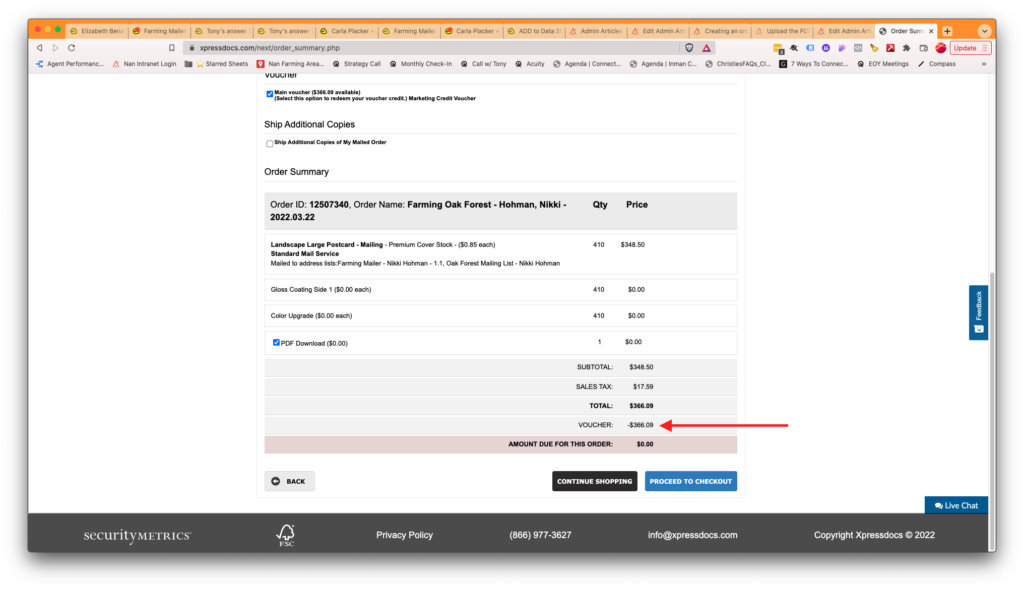Click the broom extension icon

874,48
